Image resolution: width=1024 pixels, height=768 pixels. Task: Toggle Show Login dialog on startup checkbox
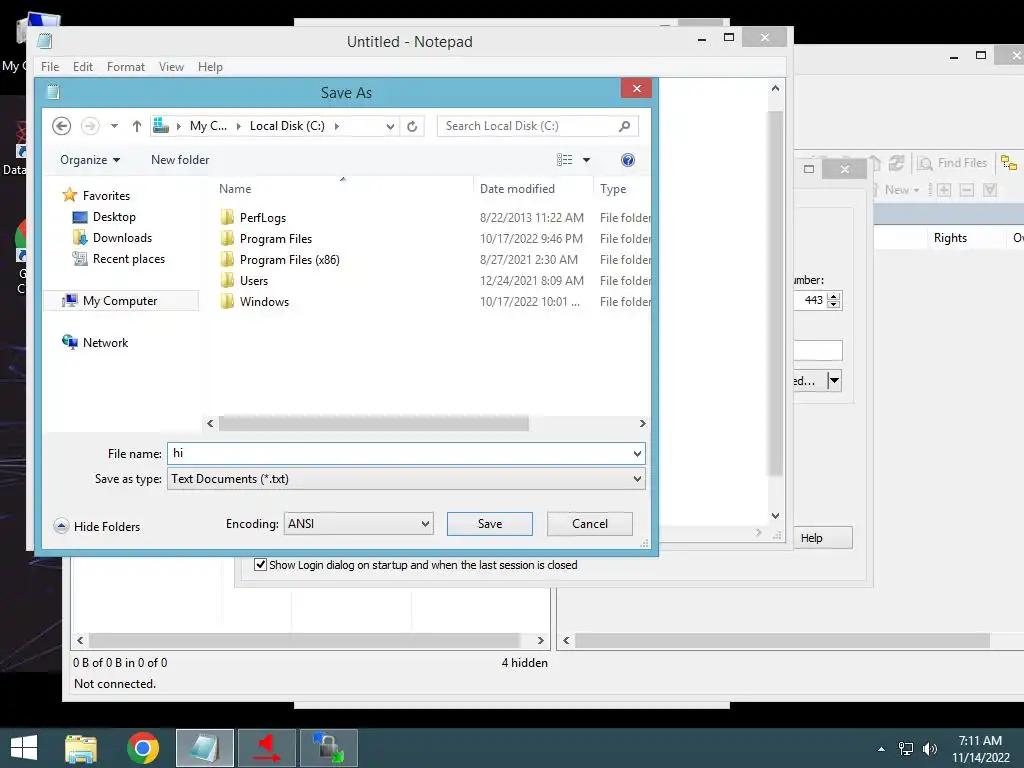[261, 564]
